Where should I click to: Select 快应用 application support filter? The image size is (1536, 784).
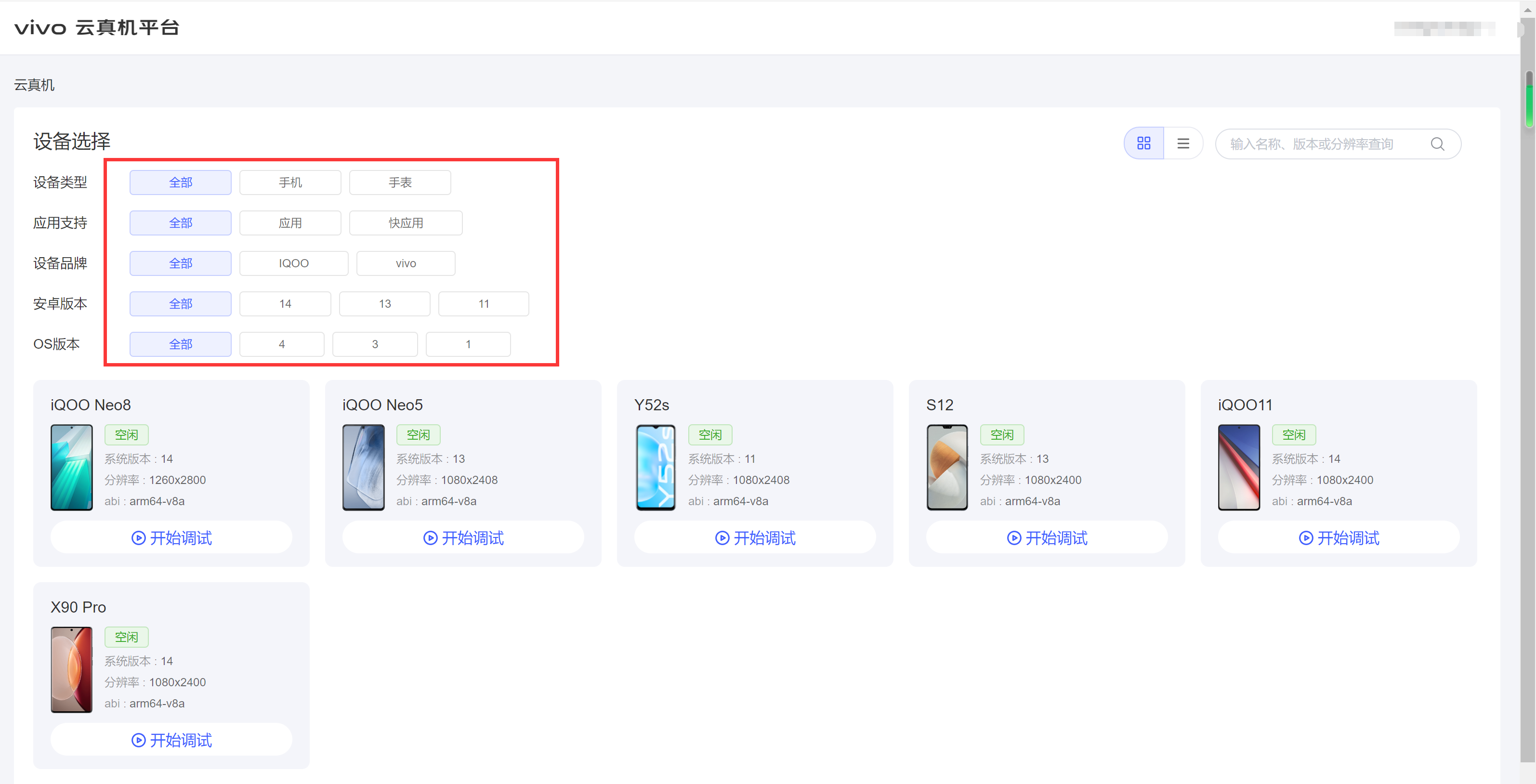406,222
